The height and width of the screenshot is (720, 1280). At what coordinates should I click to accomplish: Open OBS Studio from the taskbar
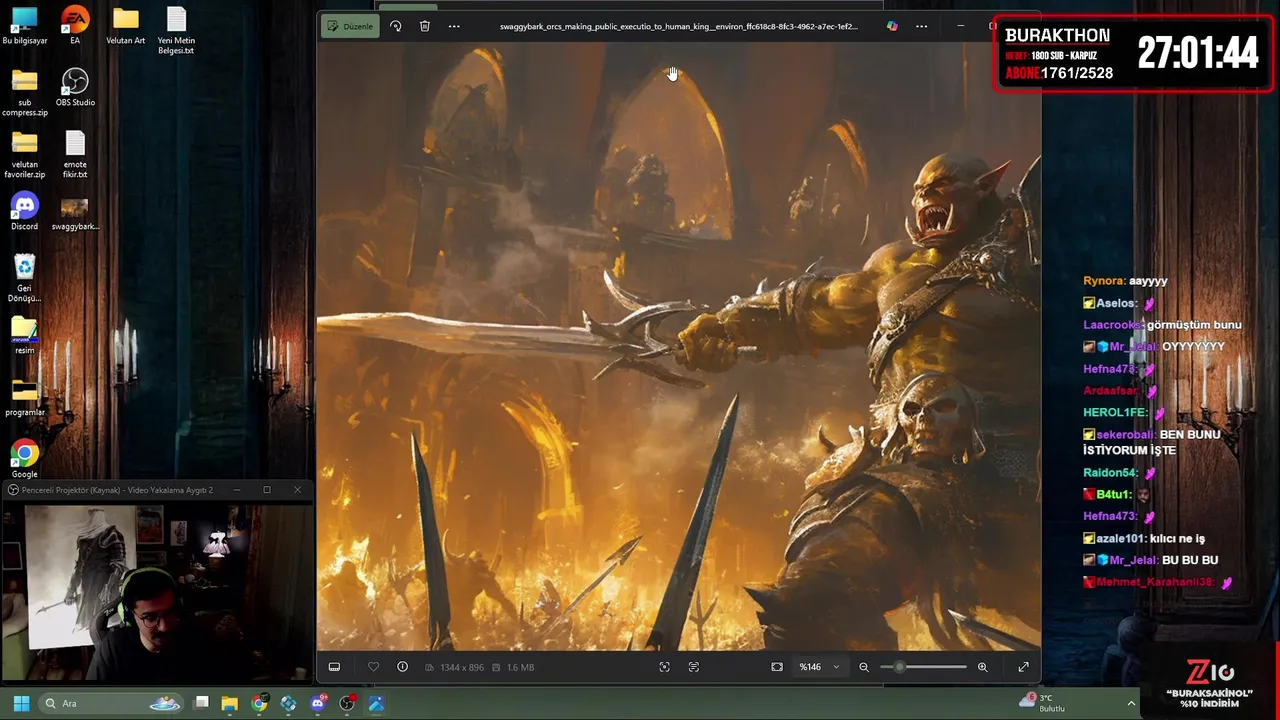click(347, 703)
